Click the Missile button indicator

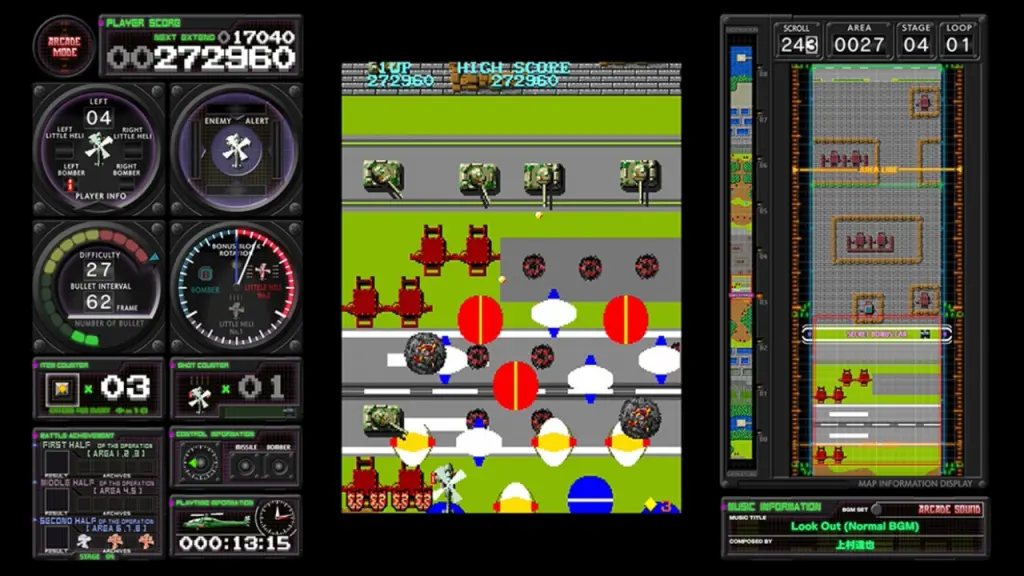(246, 467)
